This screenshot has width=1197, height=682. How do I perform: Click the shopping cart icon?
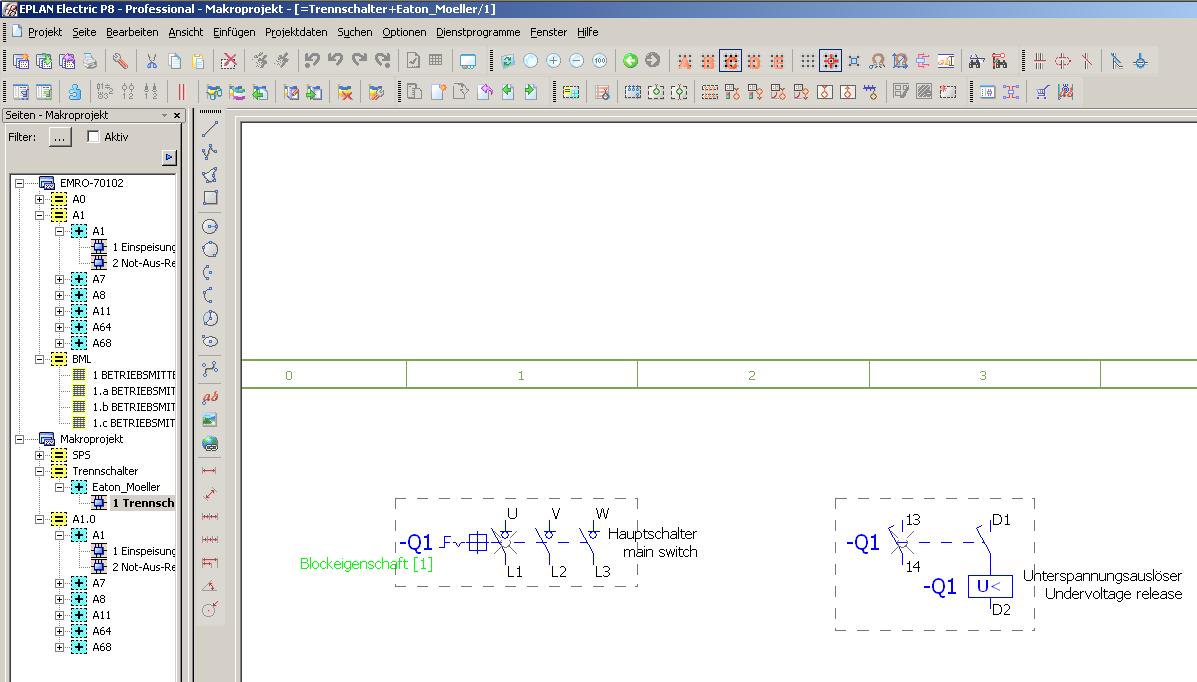click(1041, 92)
